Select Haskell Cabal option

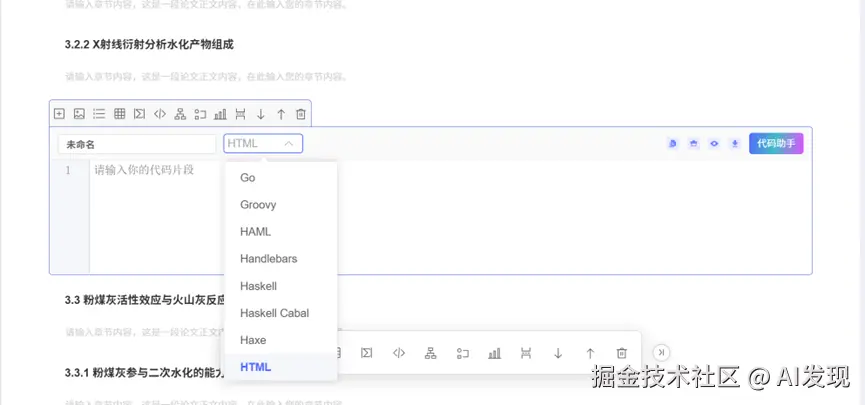click(281, 313)
